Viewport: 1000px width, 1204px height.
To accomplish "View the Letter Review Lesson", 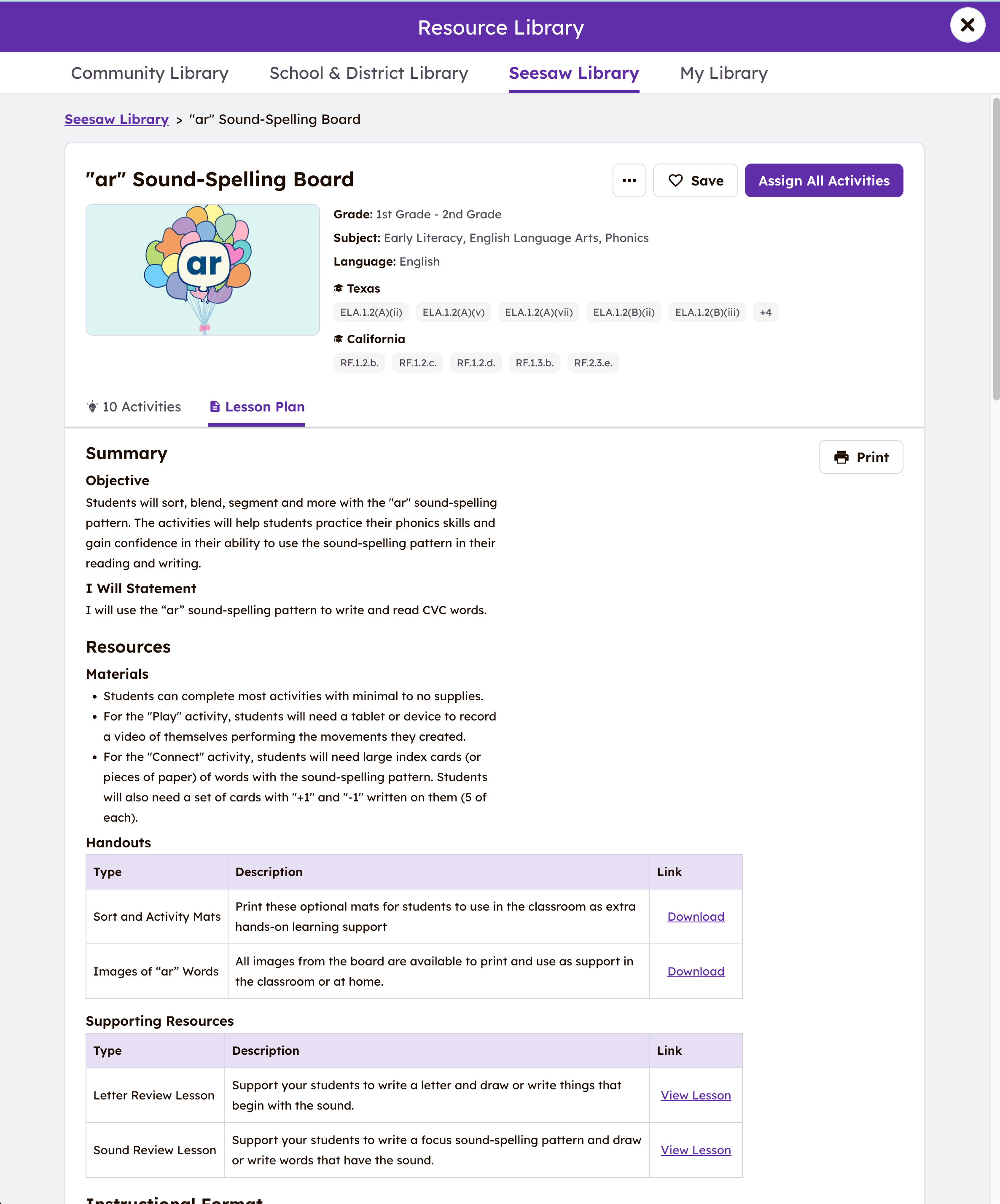I will [696, 1095].
